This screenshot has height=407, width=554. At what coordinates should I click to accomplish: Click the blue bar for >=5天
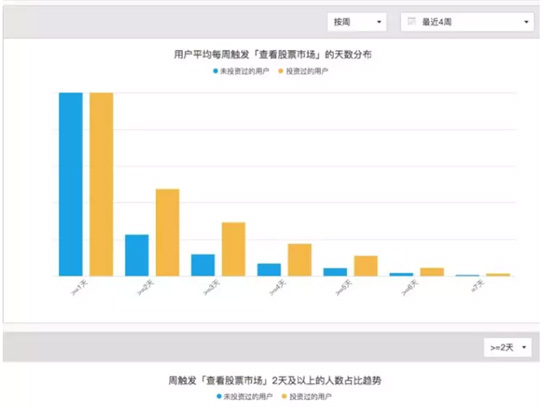tap(335, 272)
